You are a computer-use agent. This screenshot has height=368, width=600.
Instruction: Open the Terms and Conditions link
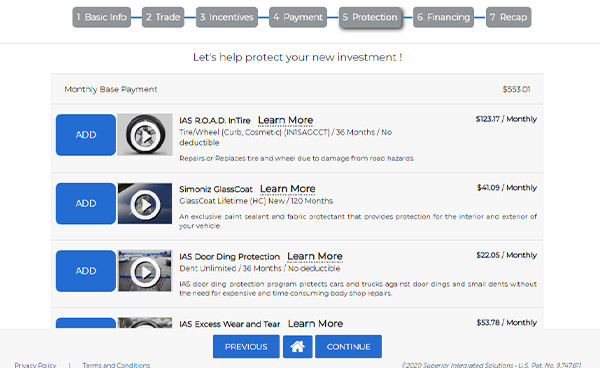pyautogui.click(x=116, y=365)
